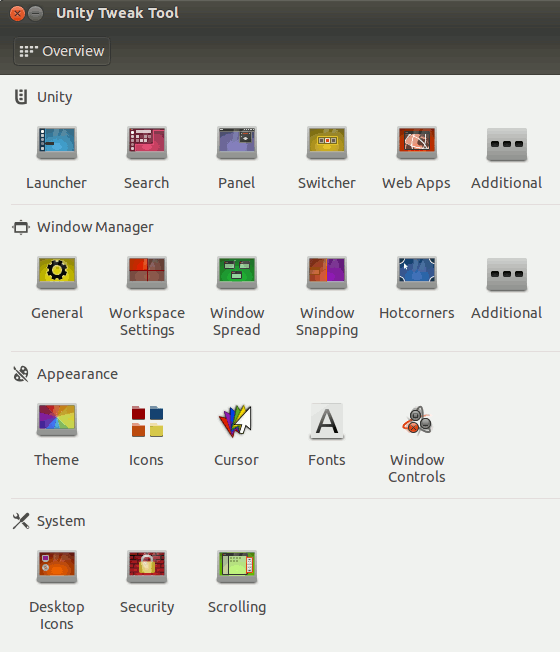This screenshot has height=652, width=560.
Task: Open Additional settings in Window Manager section
Action: [507, 274]
